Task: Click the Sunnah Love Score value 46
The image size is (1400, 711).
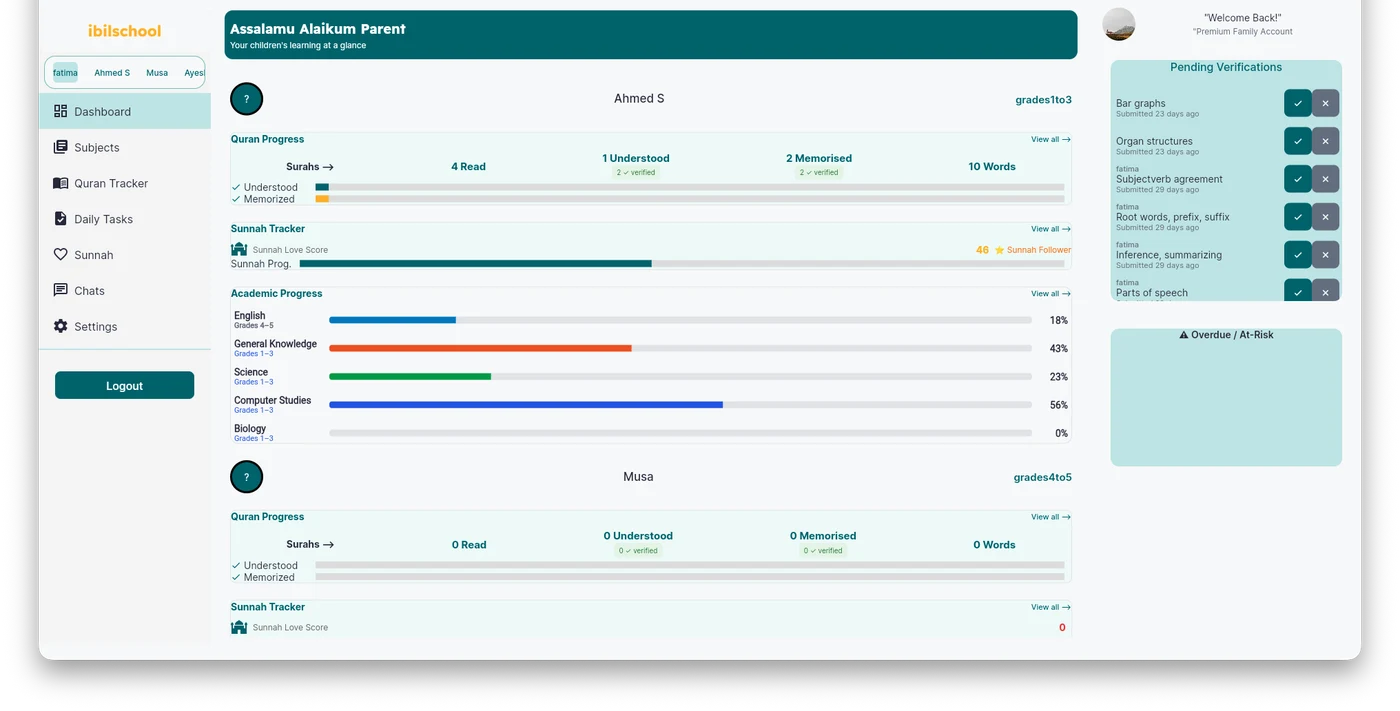Action: (982, 250)
